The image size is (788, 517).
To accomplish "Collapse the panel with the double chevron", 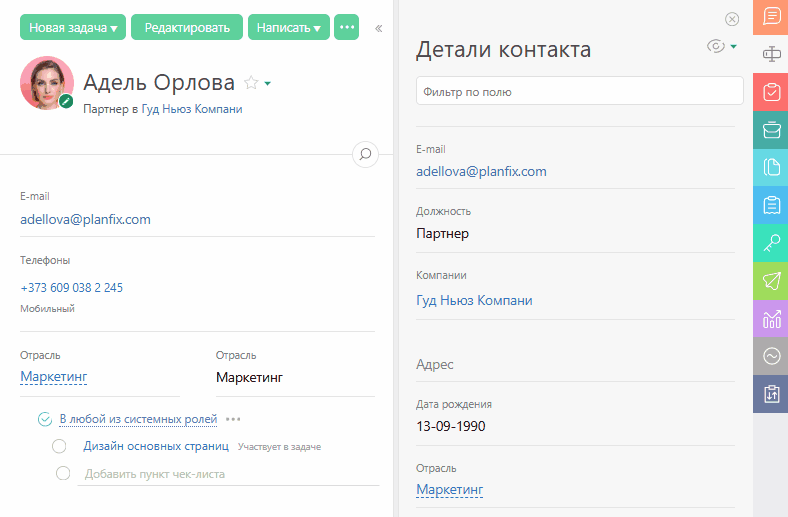I will pos(378,29).
